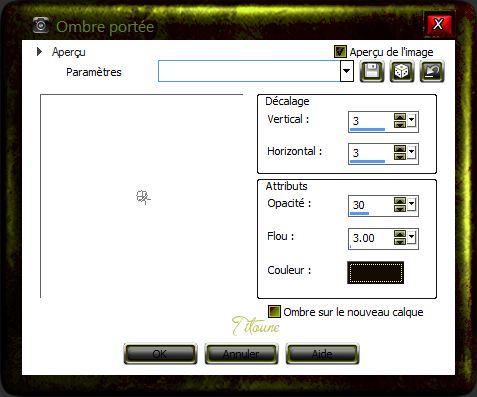Close the Ombre portée dialog

pos(438,24)
